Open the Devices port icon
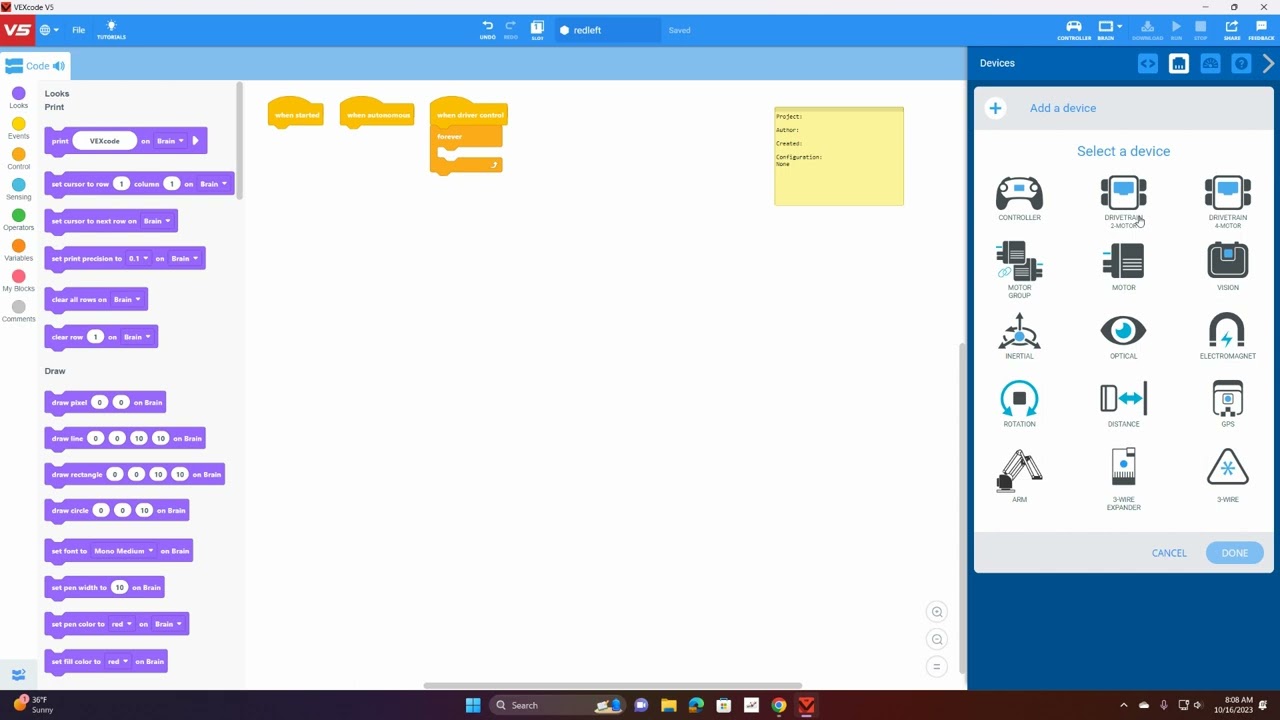 pyautogui.click(x=1179, y=64)
